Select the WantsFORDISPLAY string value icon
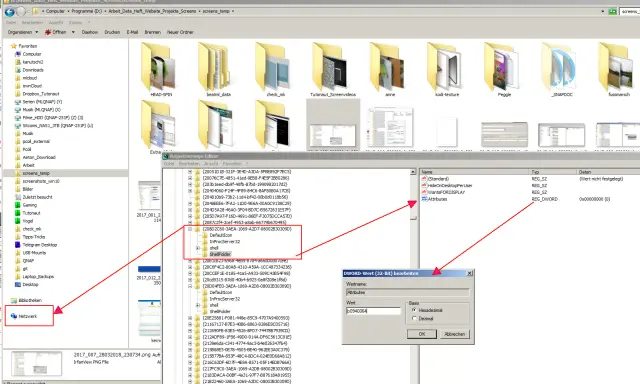The width and height of the screenshot is (640, 384). tap(424, 192)
